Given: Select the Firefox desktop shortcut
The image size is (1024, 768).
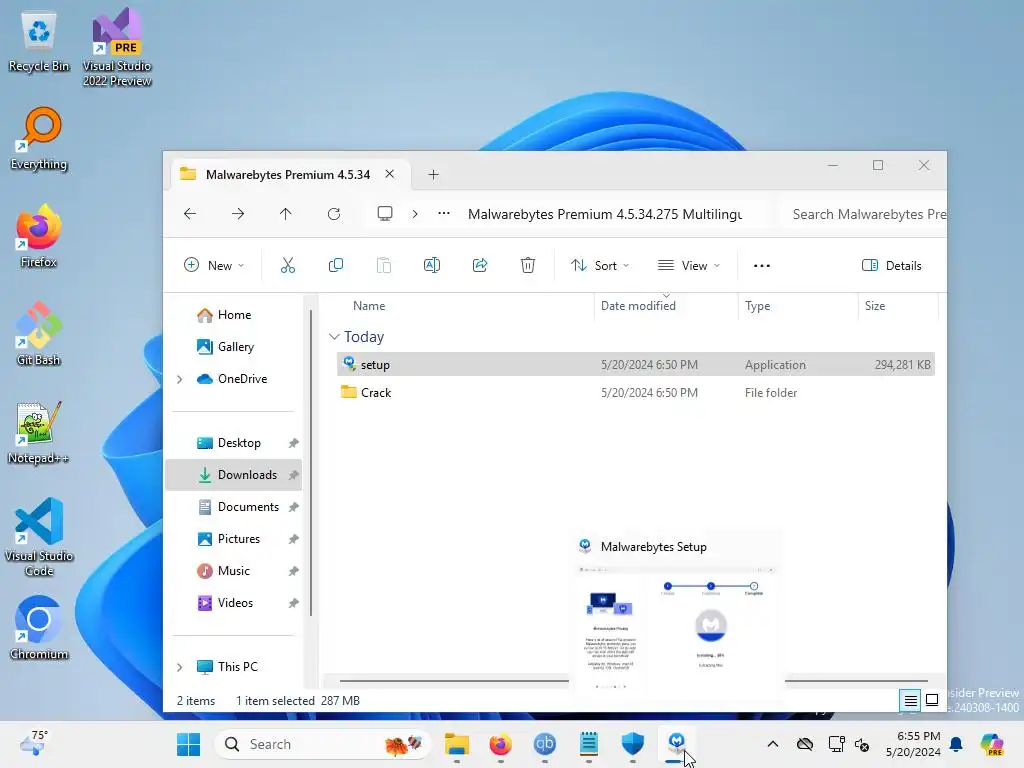Looking at the screenshot, I should pyautogui.click(x=39, y=236).
